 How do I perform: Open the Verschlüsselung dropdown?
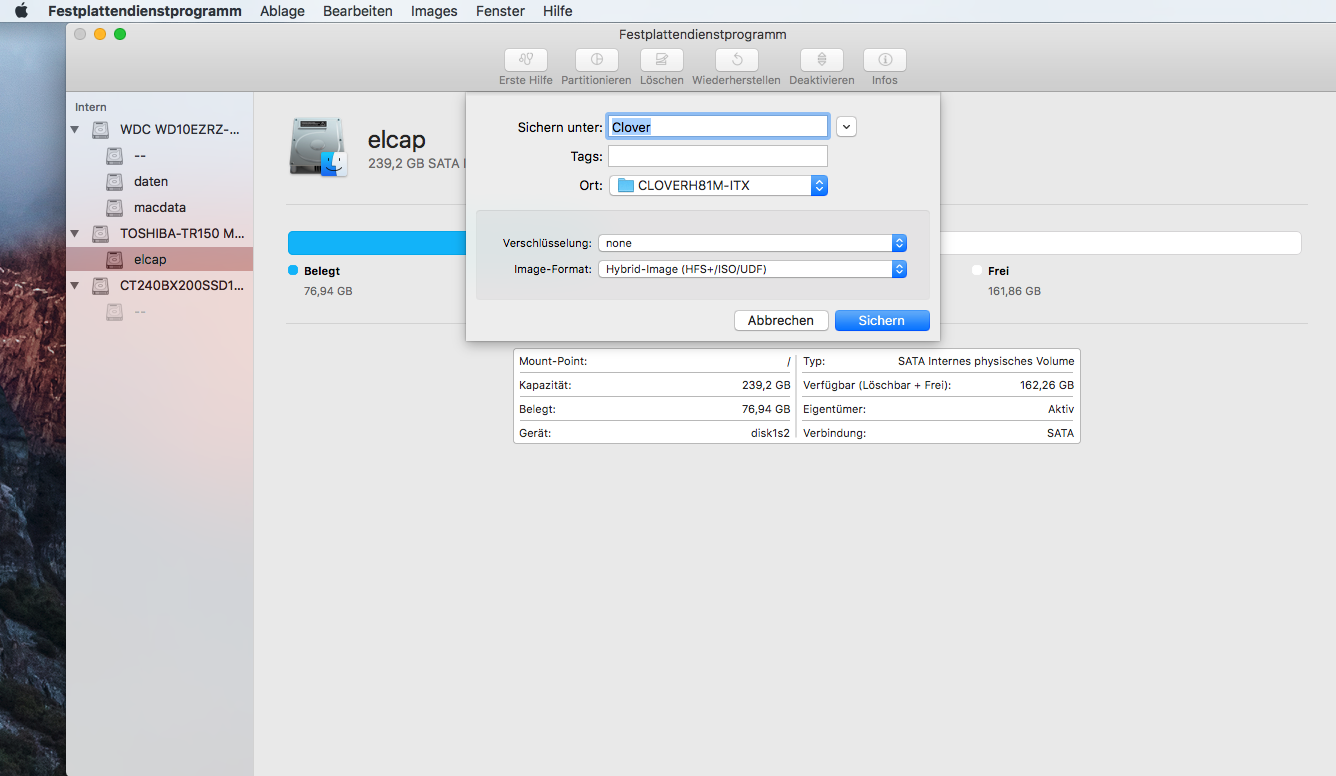(x=752, y=243)
